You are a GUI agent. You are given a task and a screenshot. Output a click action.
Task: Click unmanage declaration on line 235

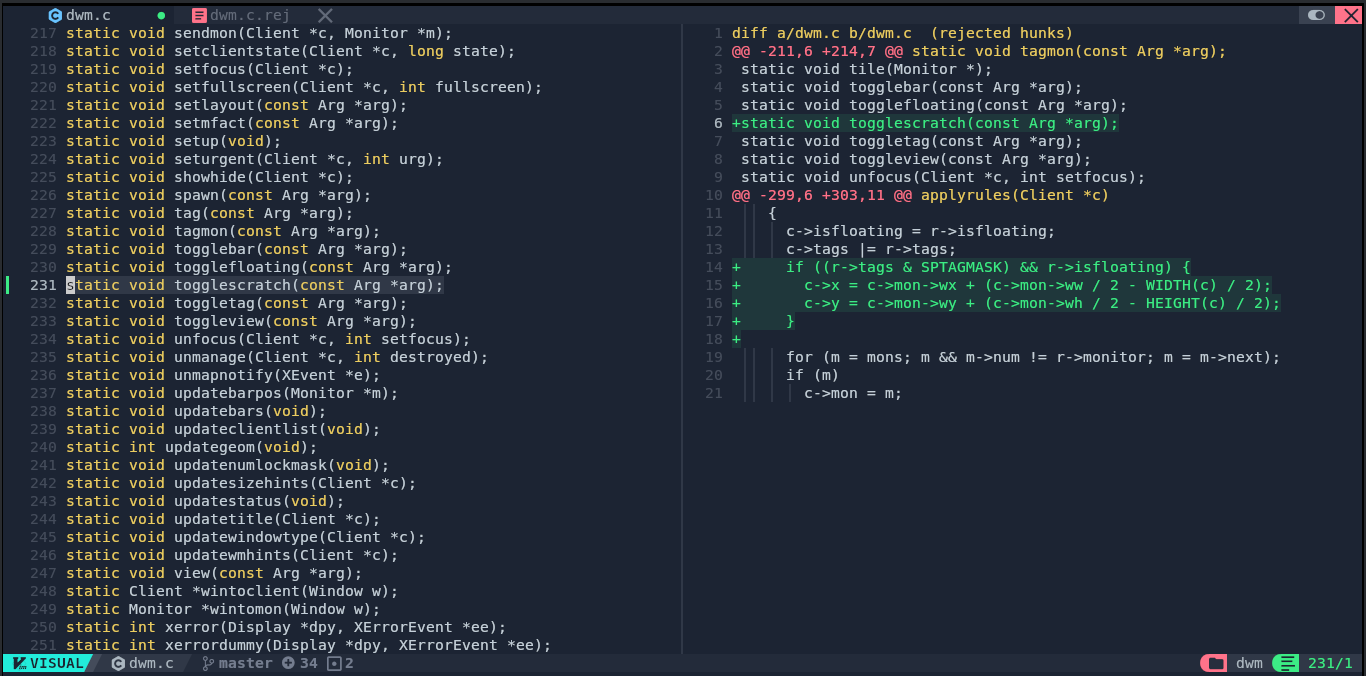(x=277, y=357)
